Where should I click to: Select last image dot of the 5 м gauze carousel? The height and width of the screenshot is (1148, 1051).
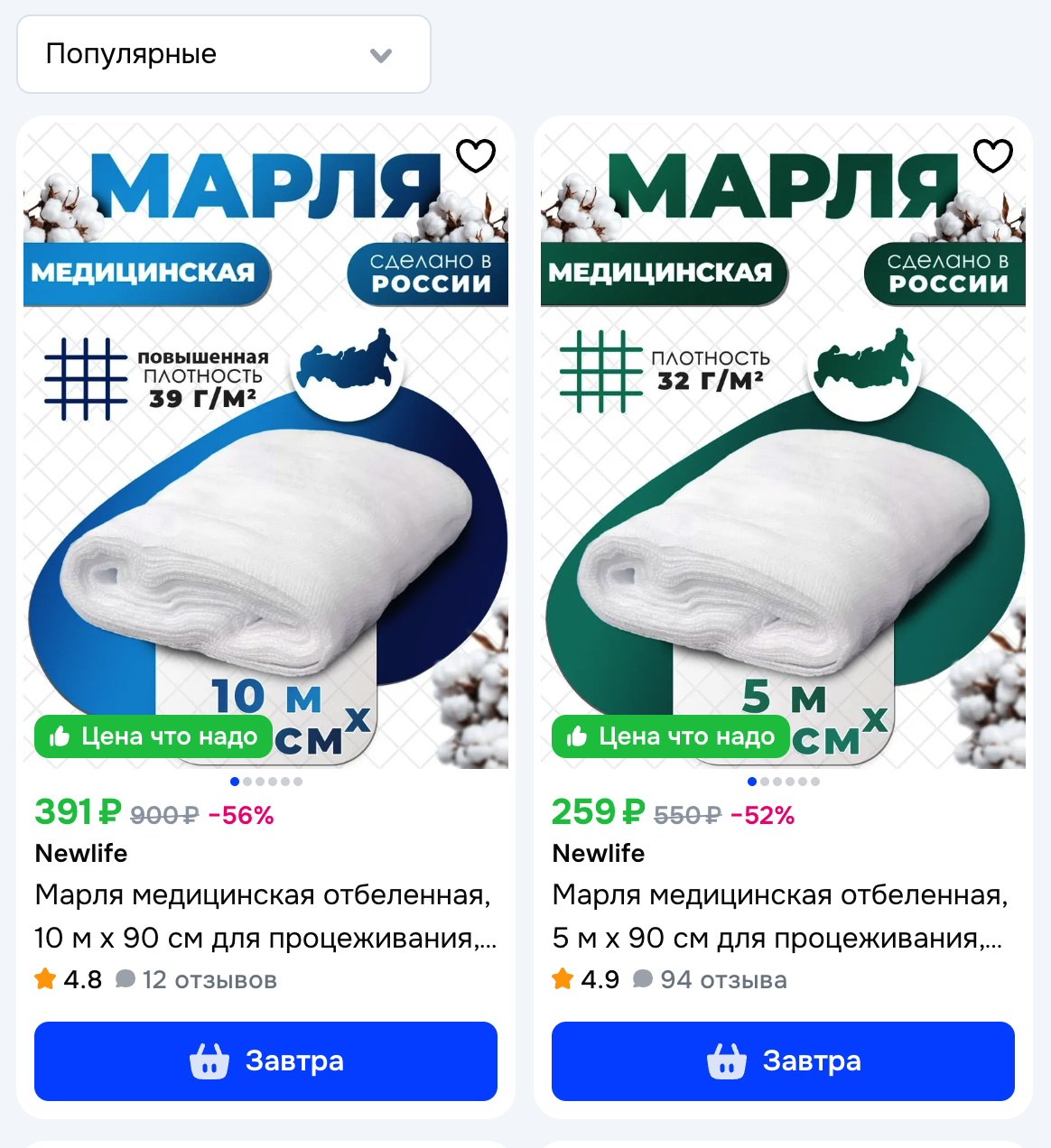tap(815, 782)
